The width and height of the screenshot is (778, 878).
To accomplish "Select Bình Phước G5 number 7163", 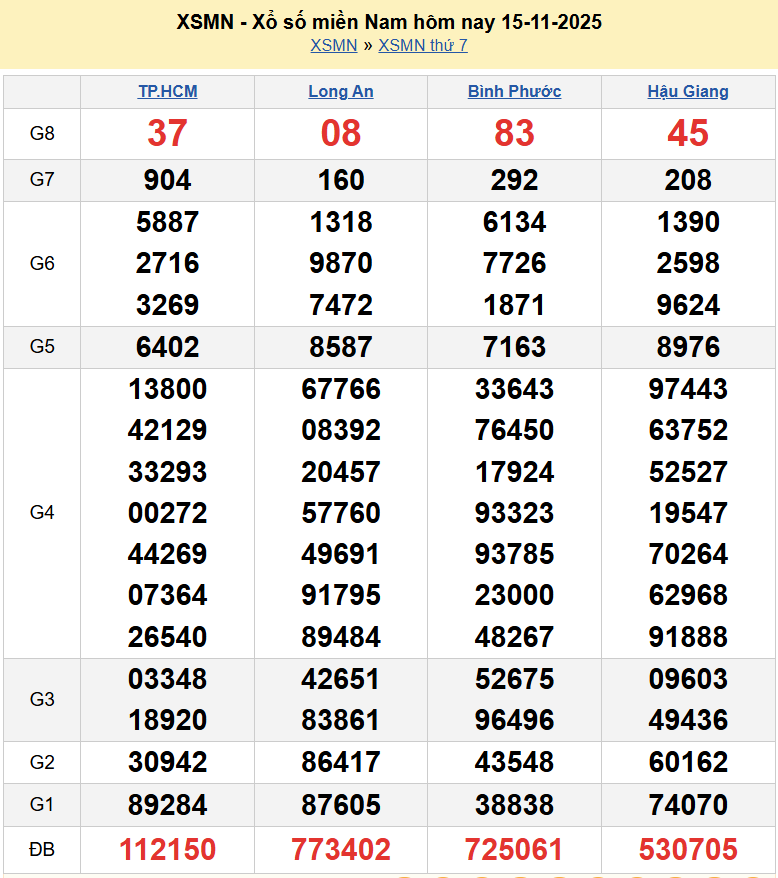I will point(514,347).
